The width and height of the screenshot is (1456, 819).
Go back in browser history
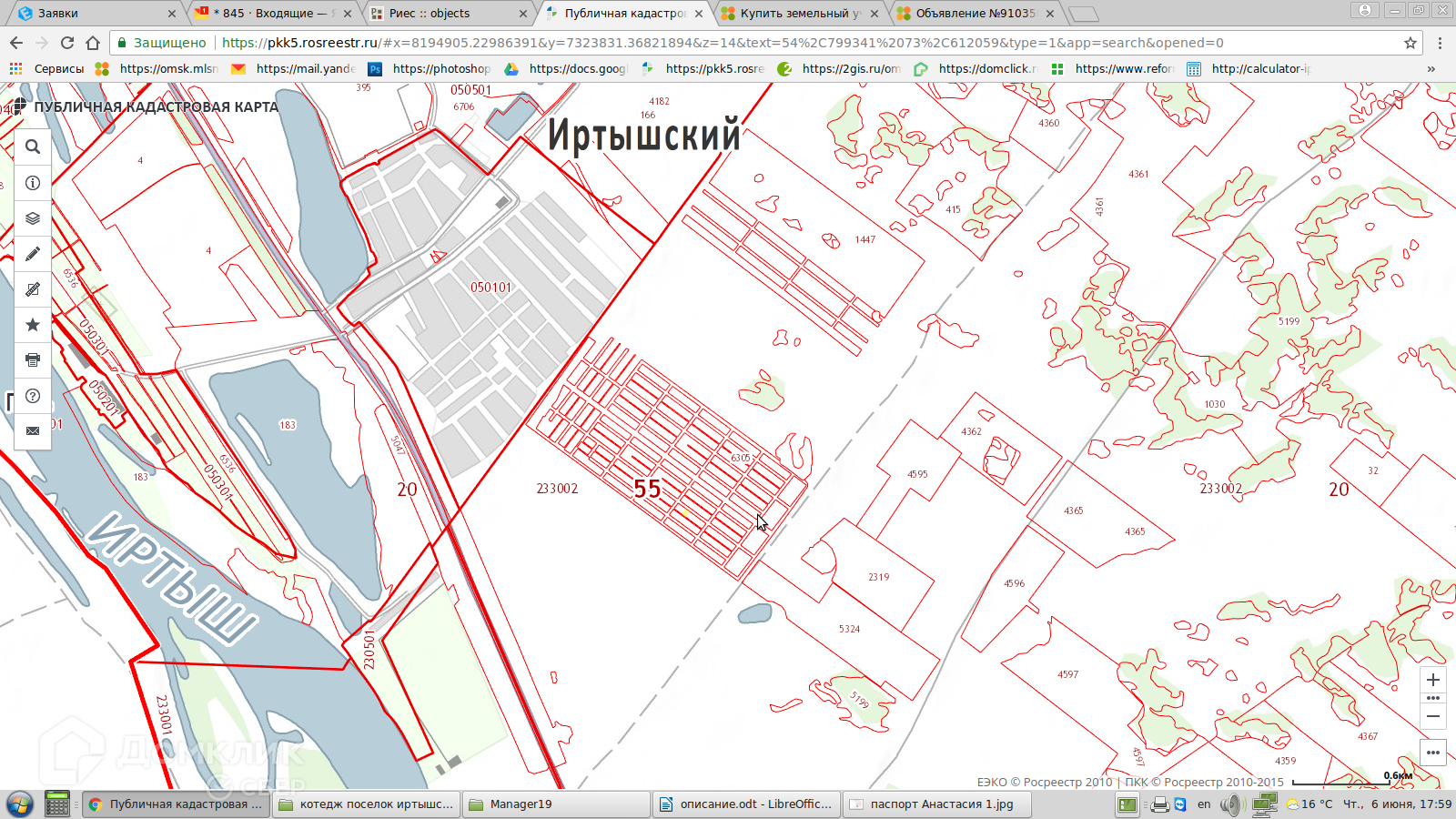point(16,43)
